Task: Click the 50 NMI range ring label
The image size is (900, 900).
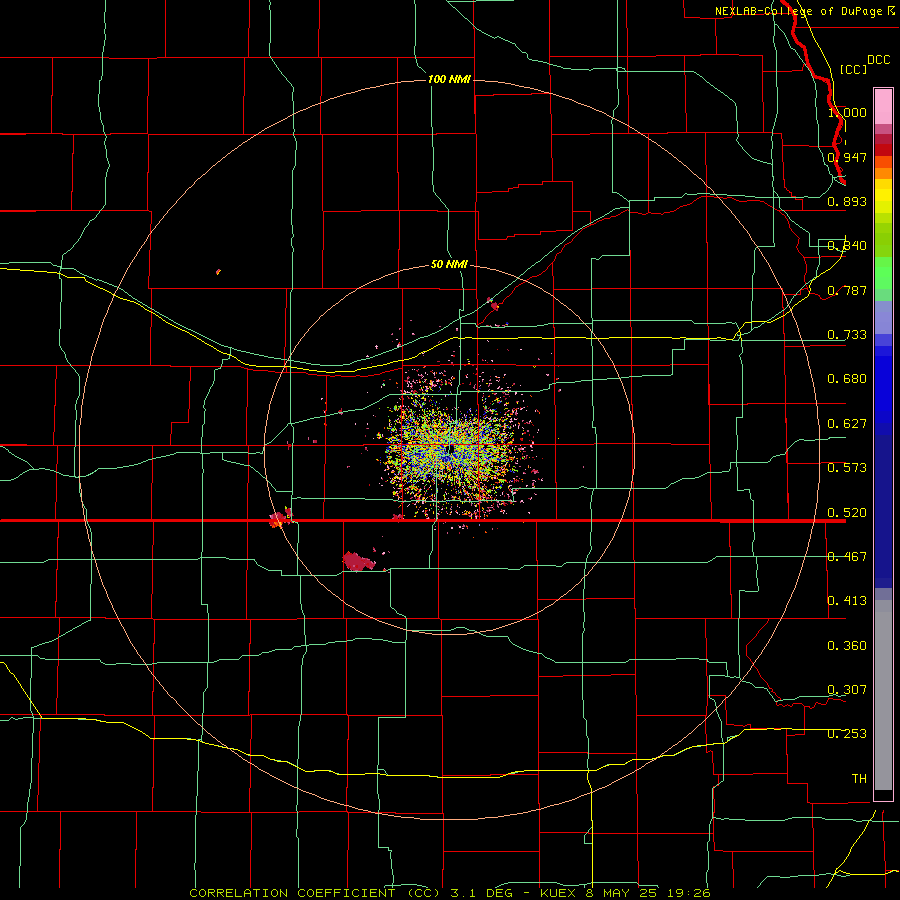Action: (449, 264)
